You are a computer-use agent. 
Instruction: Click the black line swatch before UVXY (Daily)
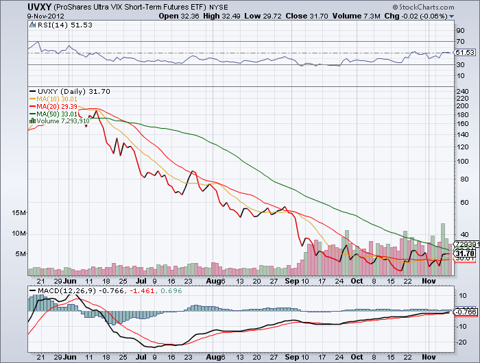tap(33, 91)
